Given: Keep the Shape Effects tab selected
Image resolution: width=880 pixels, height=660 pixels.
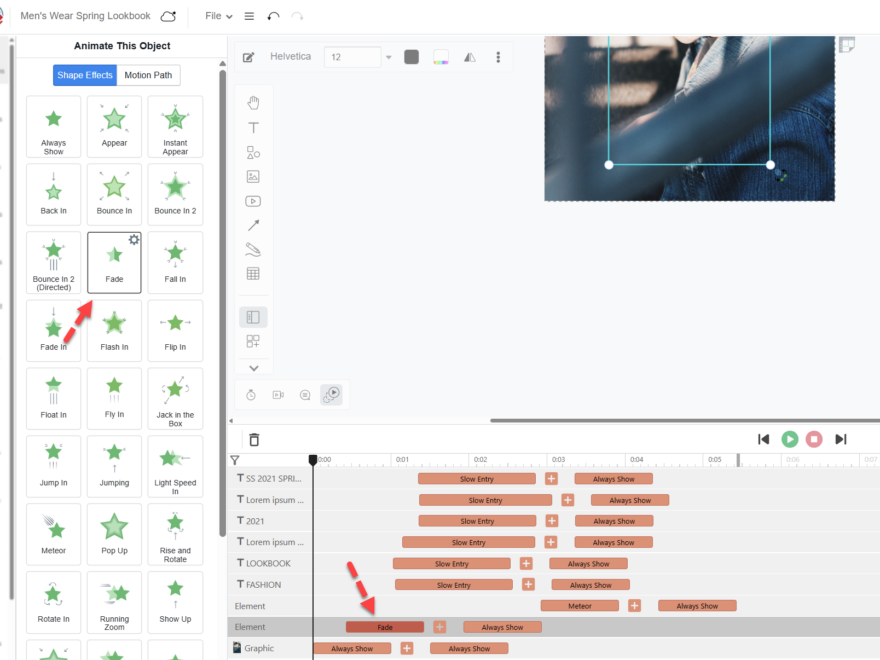Looking at the screenshot, I should pos(84,74).
